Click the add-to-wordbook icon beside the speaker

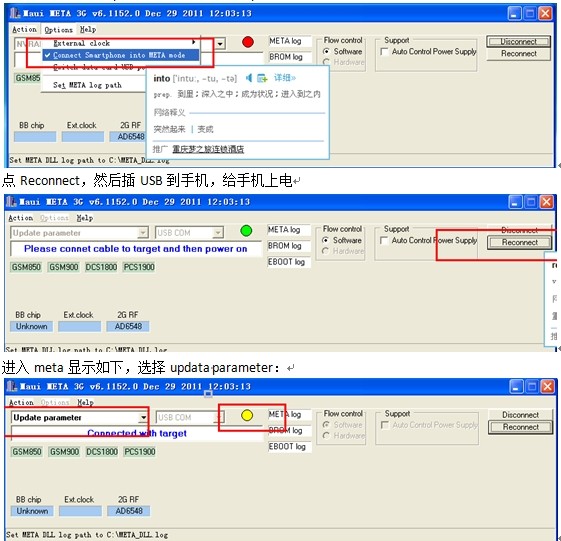(x=262, y=78)
